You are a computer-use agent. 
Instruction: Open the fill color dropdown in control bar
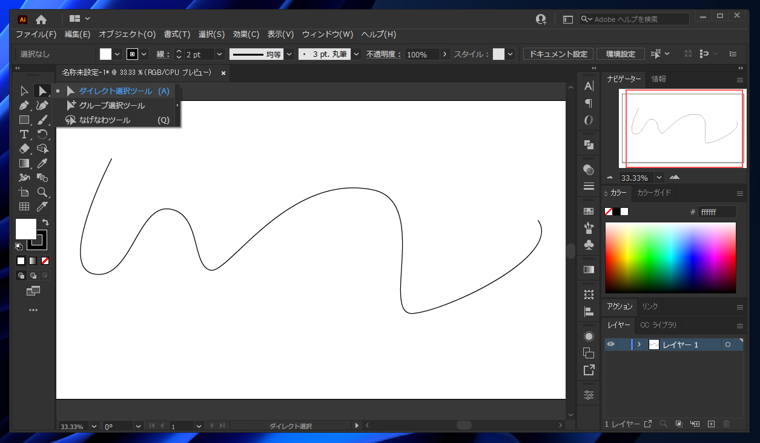click(x=117, y=54)
